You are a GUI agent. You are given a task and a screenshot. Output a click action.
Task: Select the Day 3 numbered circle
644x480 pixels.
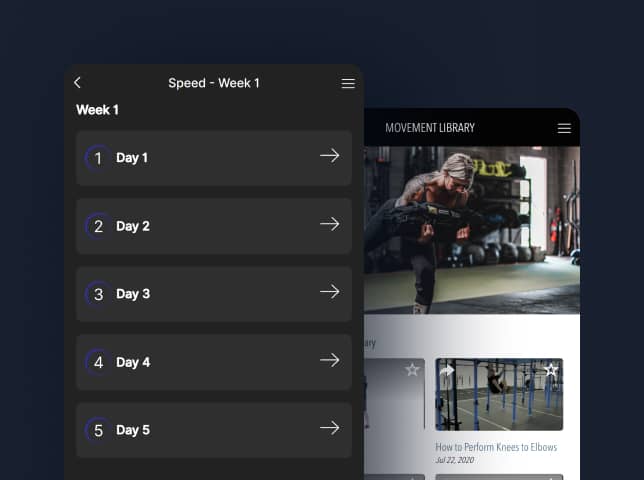[98, 294]
